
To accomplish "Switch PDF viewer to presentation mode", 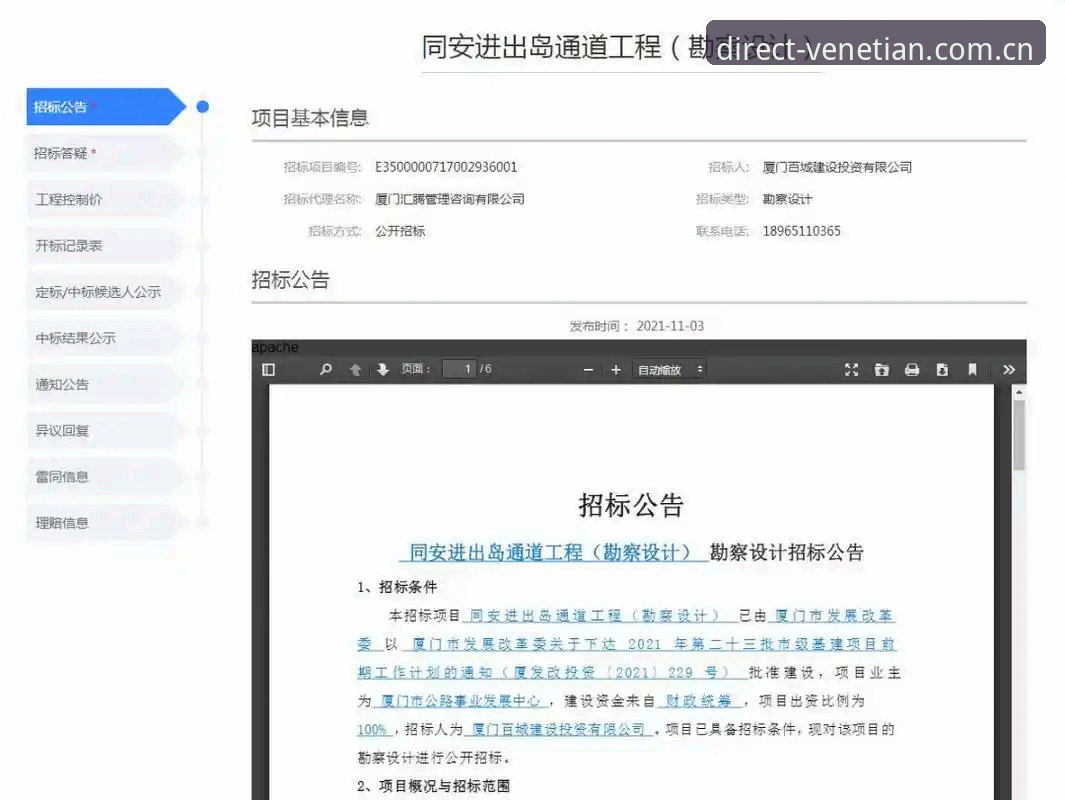I will pyautogui.click(x=851, y=369).
